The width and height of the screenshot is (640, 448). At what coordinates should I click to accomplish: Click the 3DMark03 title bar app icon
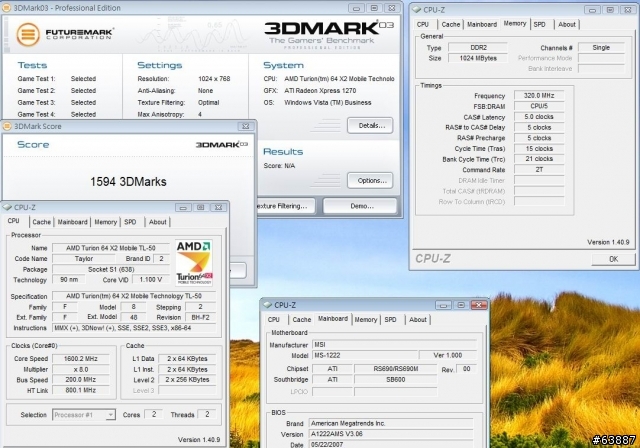click(x=6, y=7)
